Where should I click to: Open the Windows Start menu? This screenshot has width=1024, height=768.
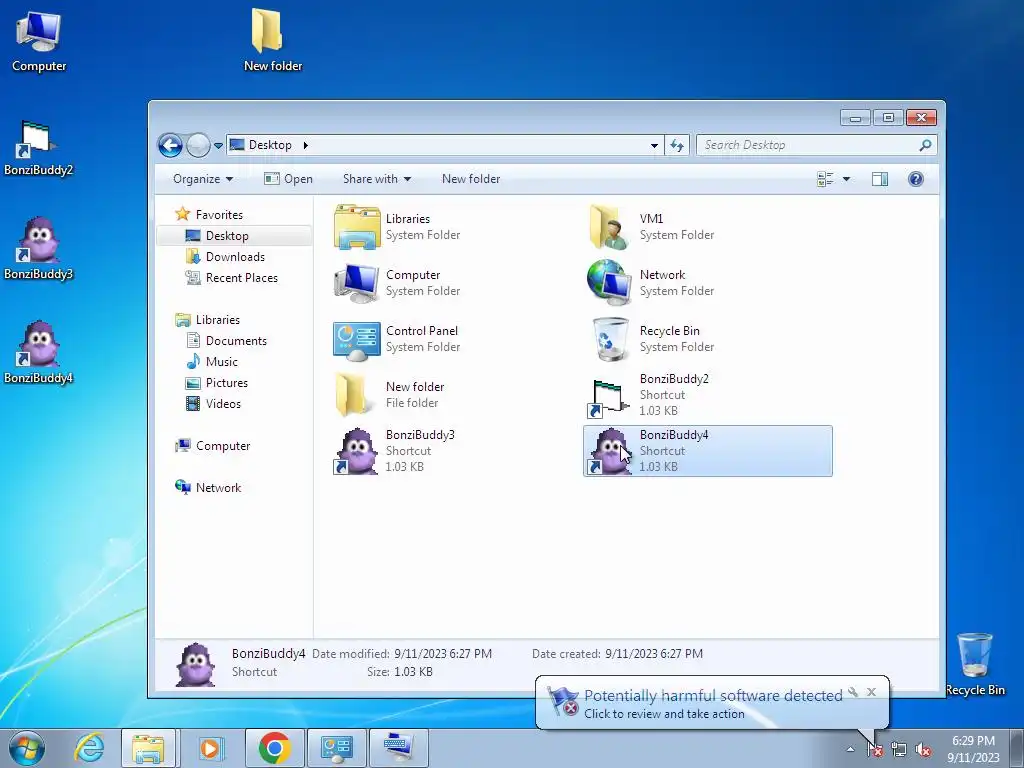click(27, 748)
